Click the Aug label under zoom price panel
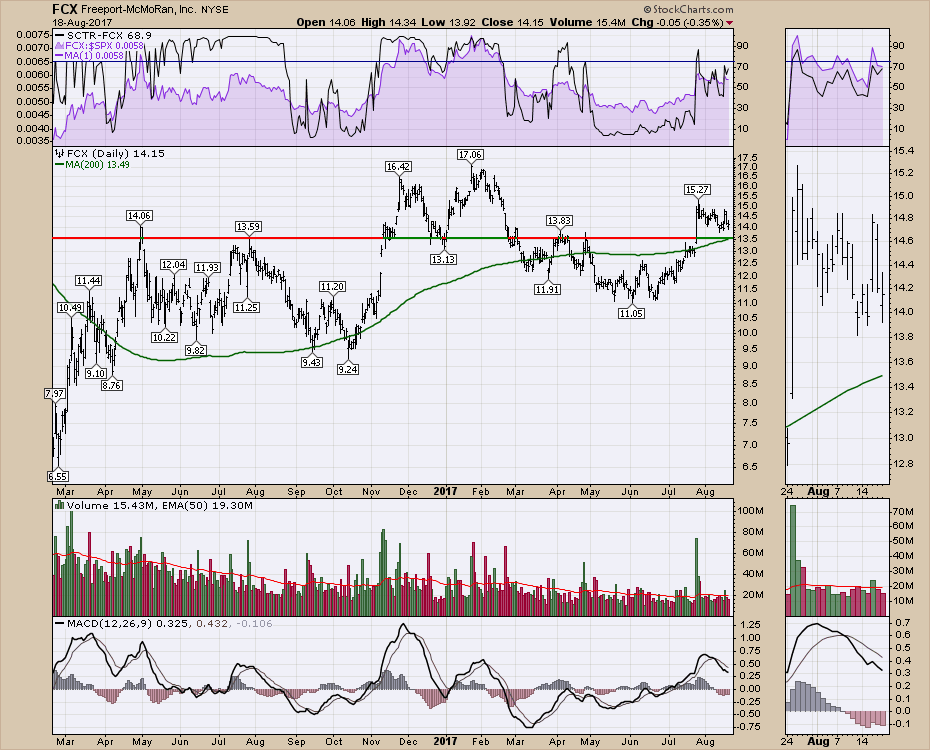The height and width of the screenshot is (750, 930). point(818,492)
